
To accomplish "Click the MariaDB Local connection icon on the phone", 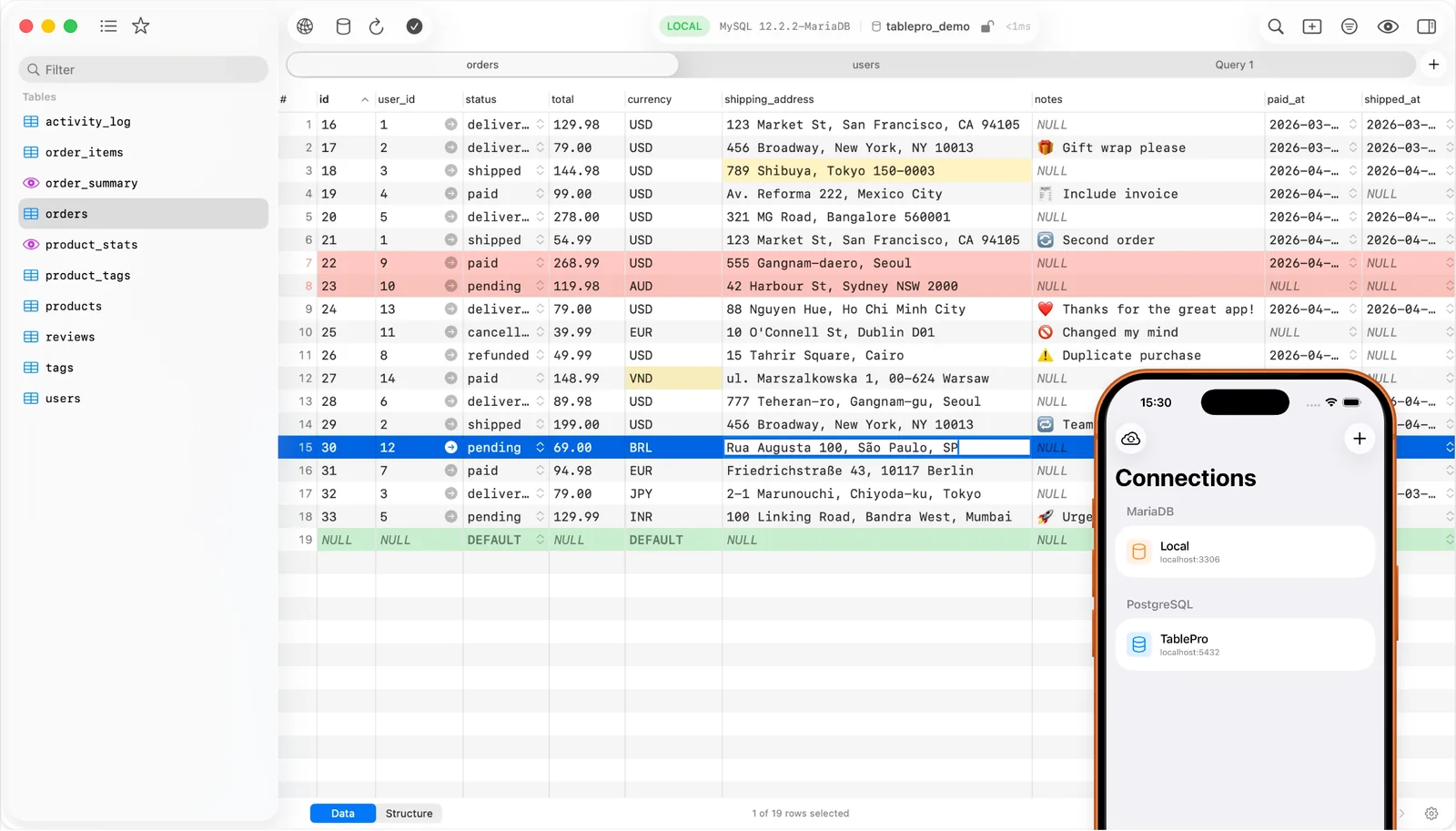I will click(1138, 552).
